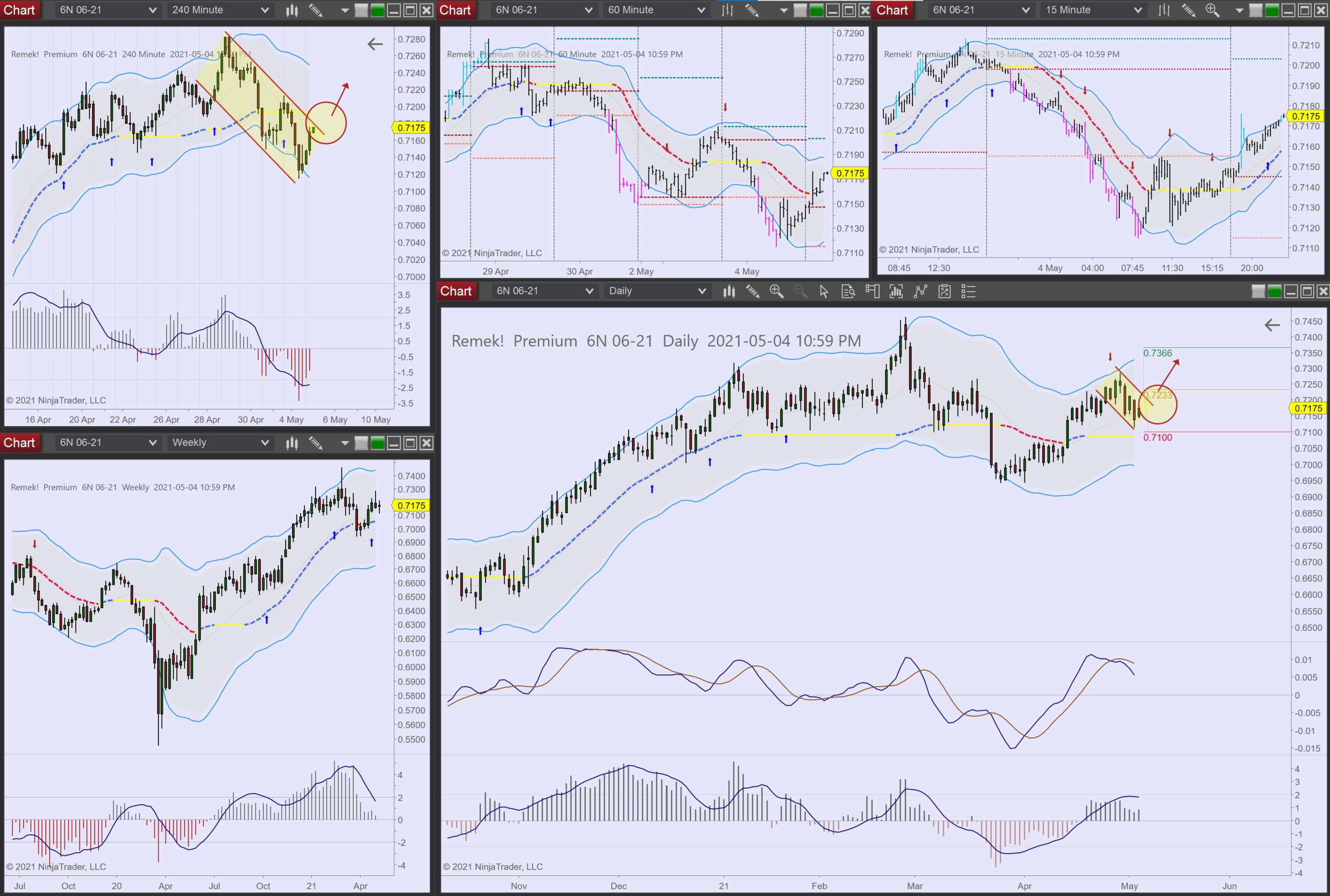Open Data Box icon on Daily chart

pyautogui.click(x=848, y=292)
